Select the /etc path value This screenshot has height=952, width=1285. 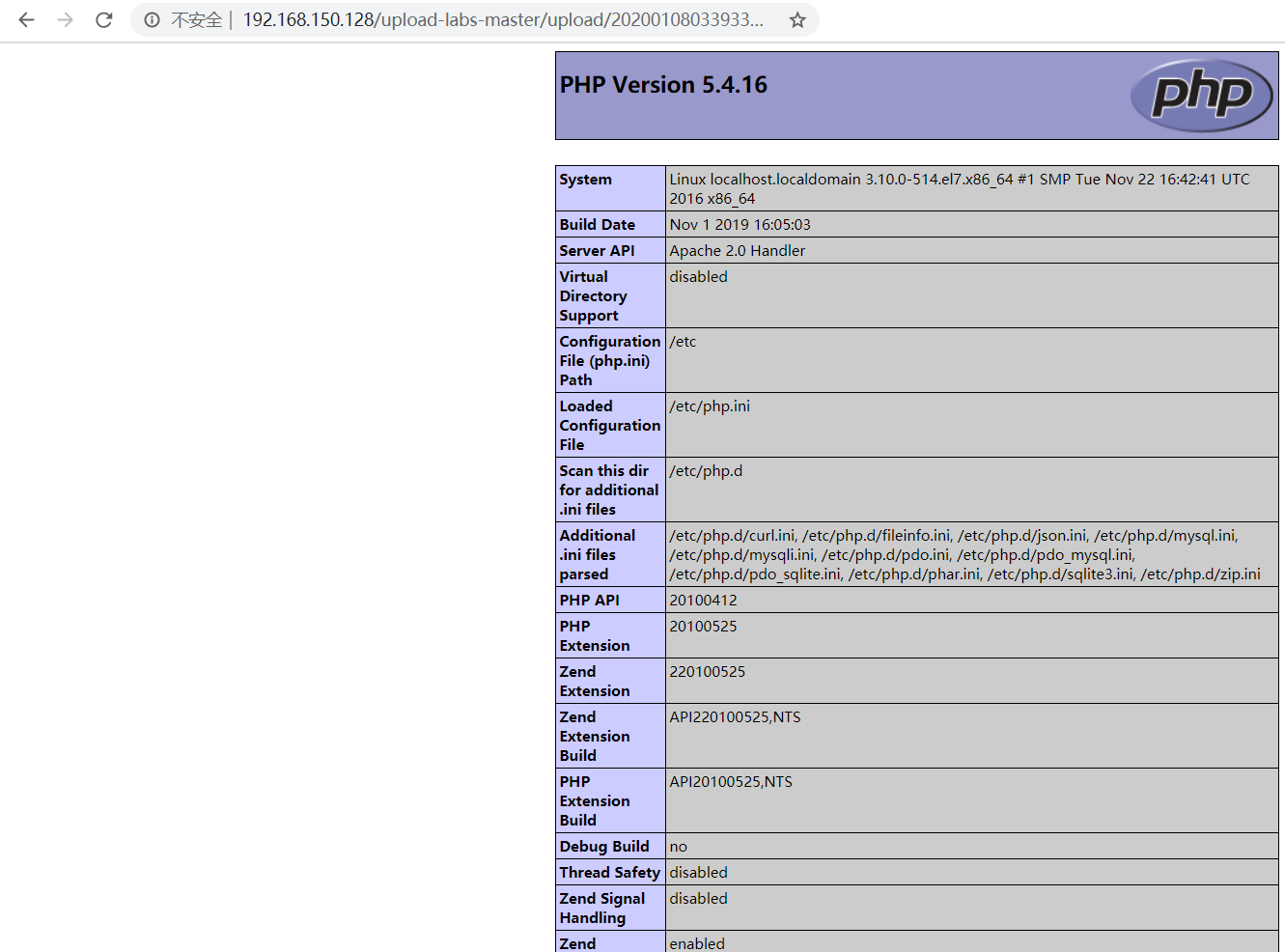point(683,342)
